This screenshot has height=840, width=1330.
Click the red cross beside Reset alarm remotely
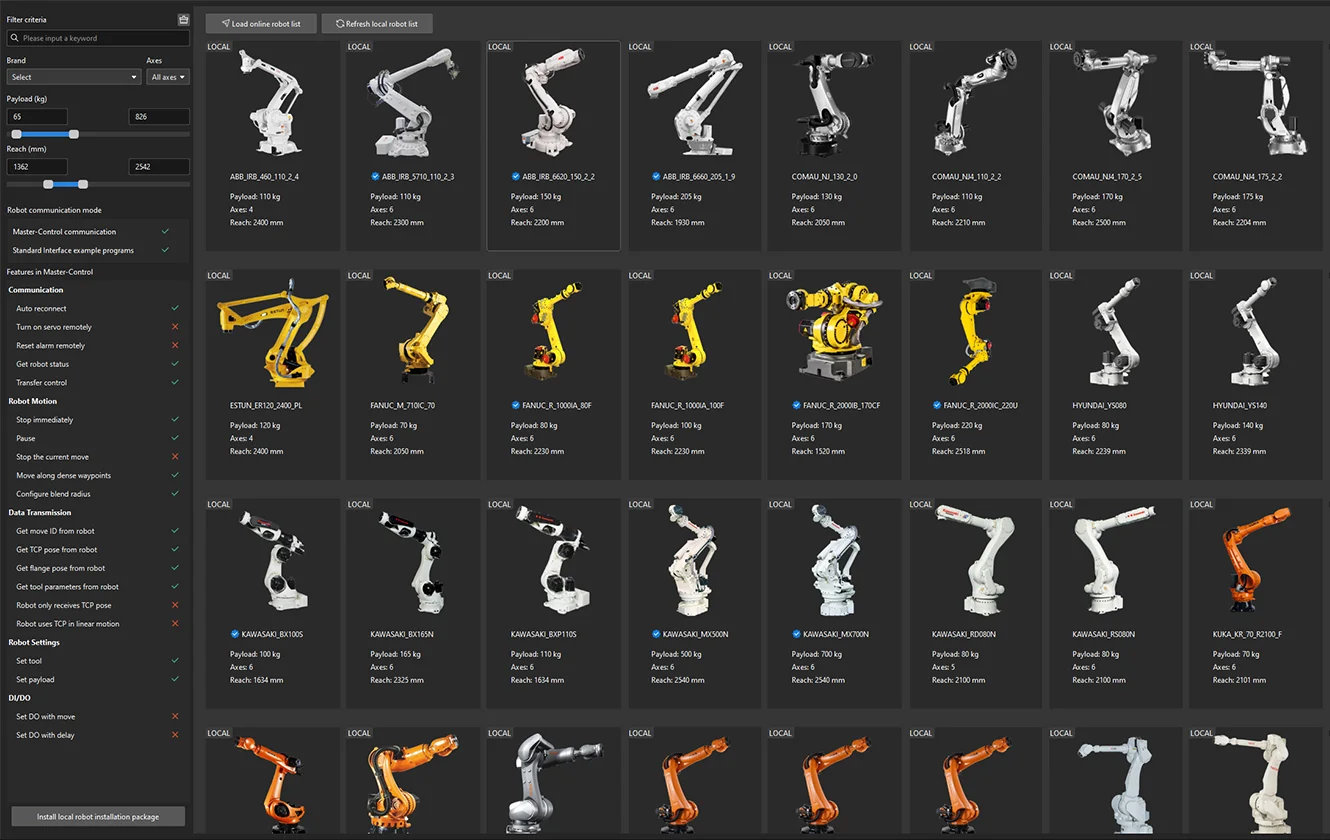[x=175, y=345]
